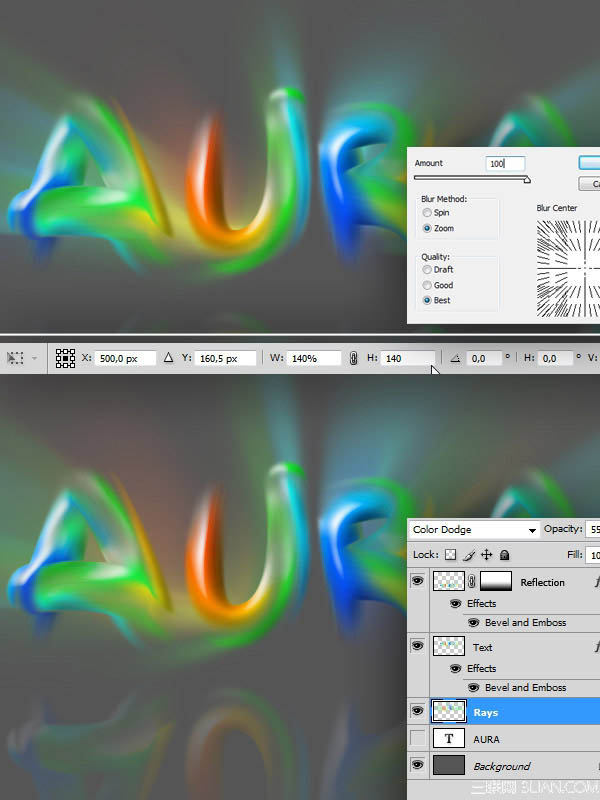Viewport: 600px width, 800px height.
Task: Choose Draft quality
Action: (427, 269)
